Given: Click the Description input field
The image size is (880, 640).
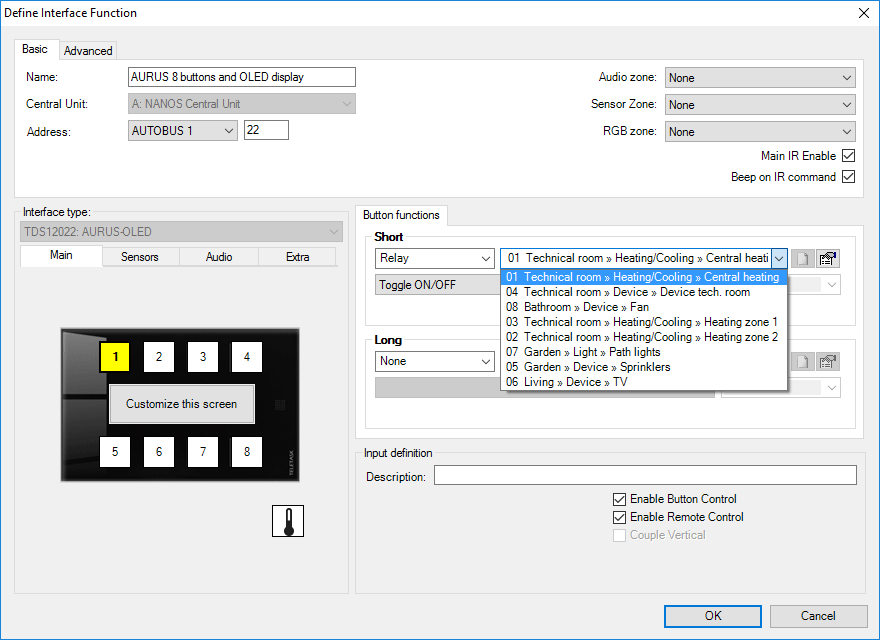Looking at the screenshot, I should pos(645,476).
